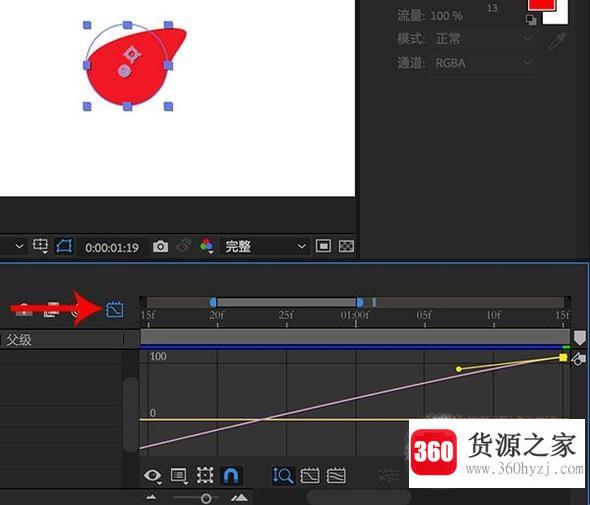The image size is (590, 505).
Task: Click the current time 0:00:01:19 display
Action: (x=112, y=248)
